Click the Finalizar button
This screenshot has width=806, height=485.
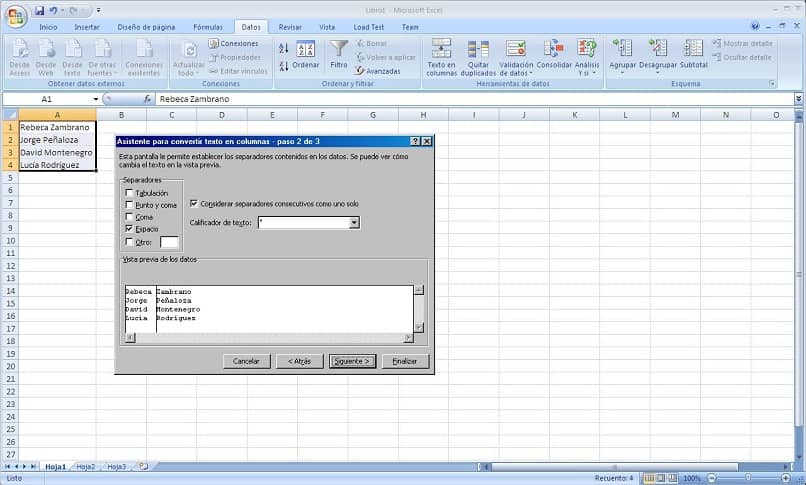pos(405,361)
